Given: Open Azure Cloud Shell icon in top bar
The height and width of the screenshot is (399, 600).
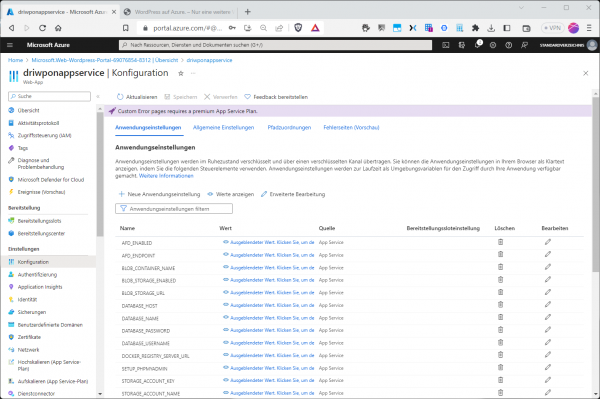Looking at the screenshot, I should 446,45.
